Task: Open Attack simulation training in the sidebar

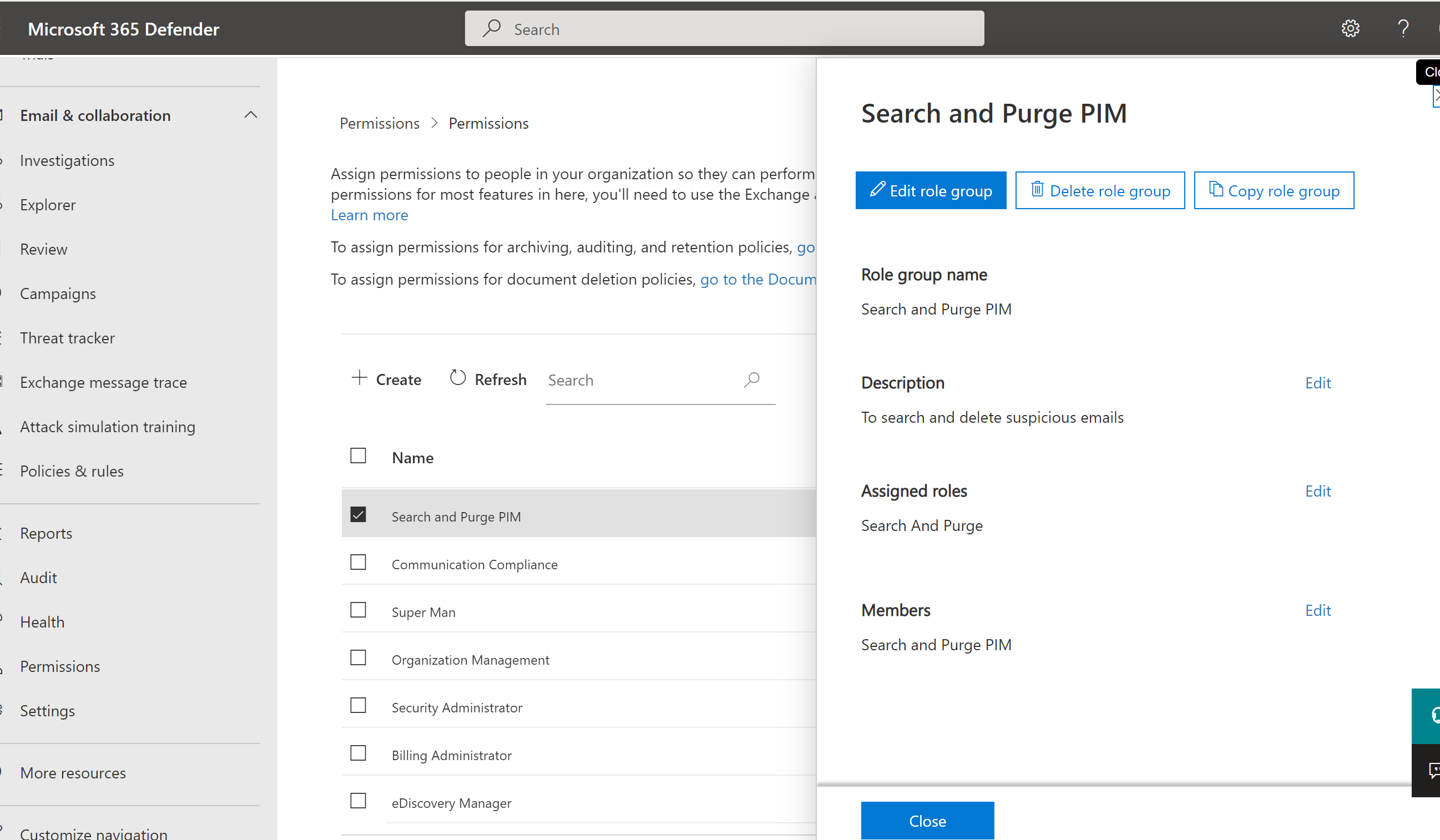Action: pos(108,427)
